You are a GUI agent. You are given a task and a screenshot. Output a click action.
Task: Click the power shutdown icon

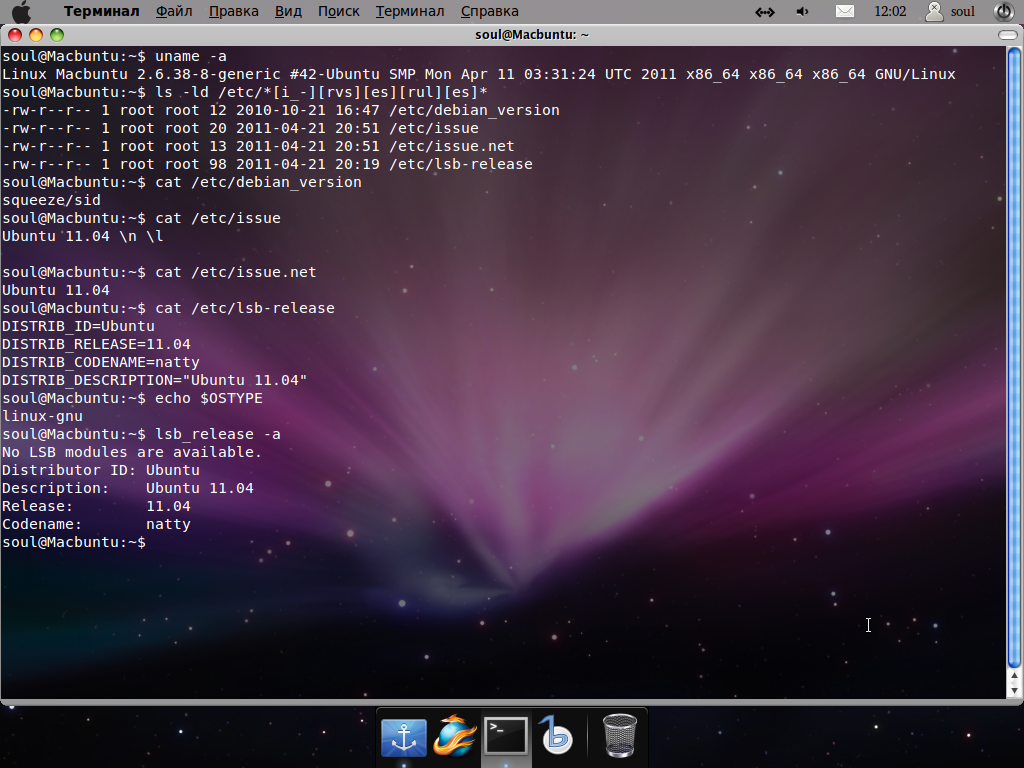coord(1002,12)
